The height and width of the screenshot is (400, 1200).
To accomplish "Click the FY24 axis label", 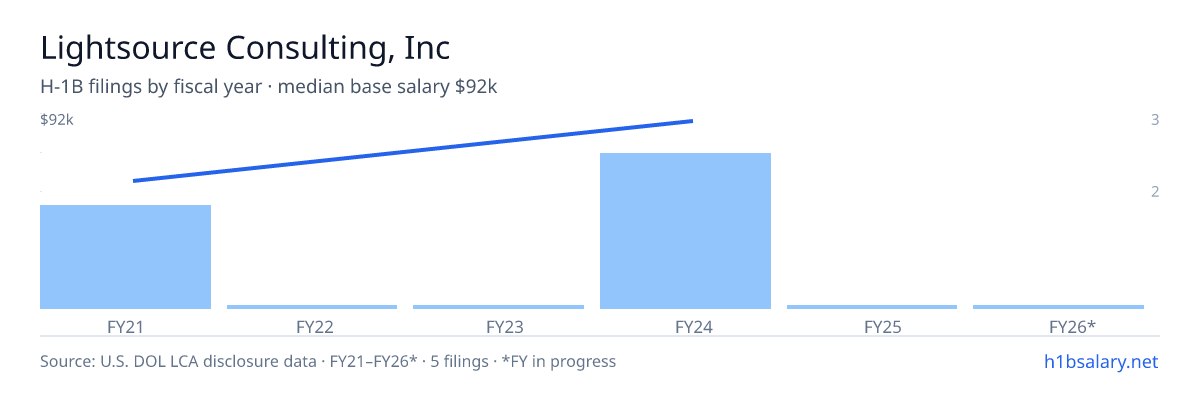I will tap(685, 326).
